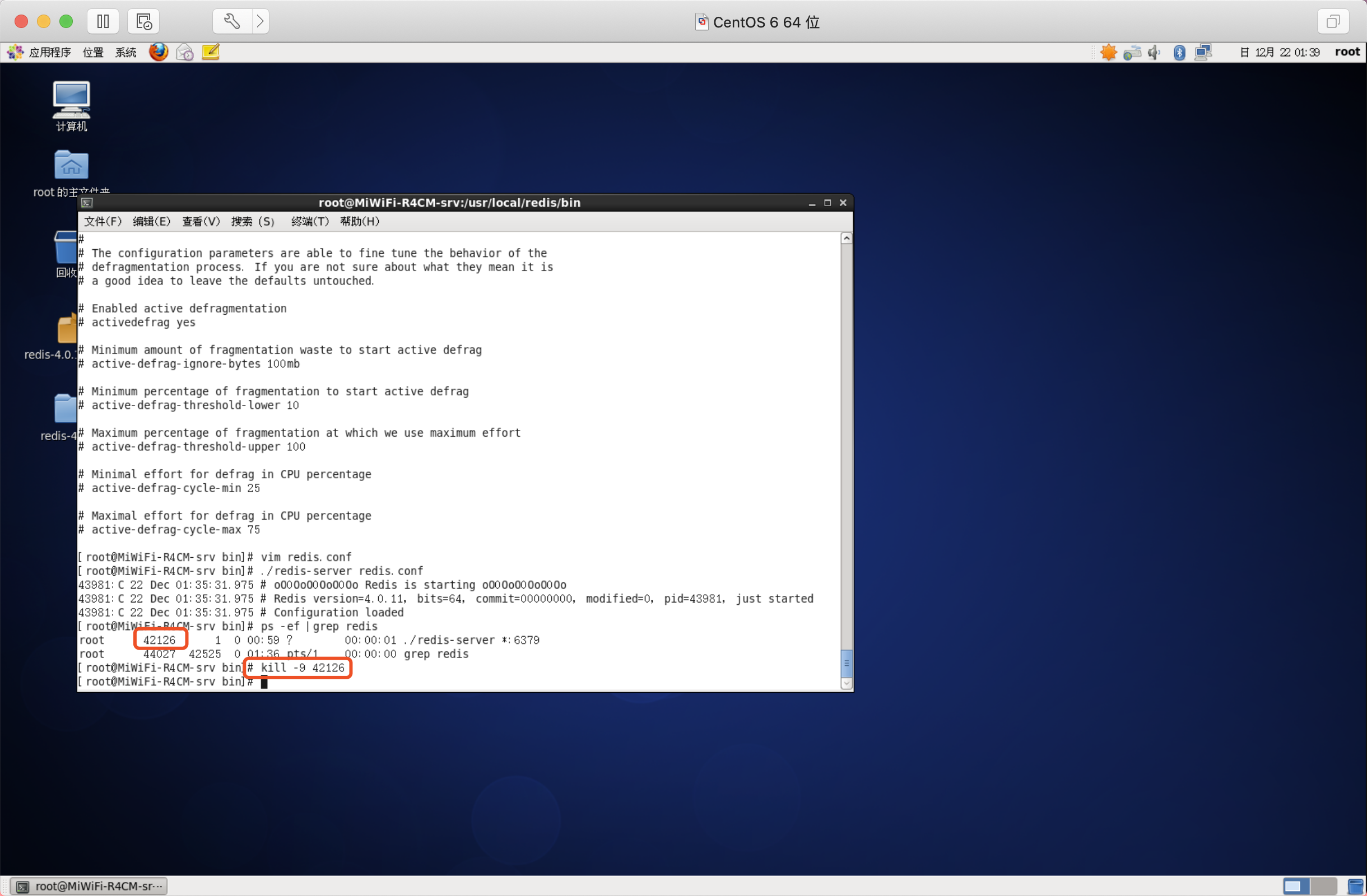Image resolution: width=1367 pixels, height=896 pixels.
Task: Expand the arrow next to wrench icon
Action: pyautogui.click(x=260, y=21)
